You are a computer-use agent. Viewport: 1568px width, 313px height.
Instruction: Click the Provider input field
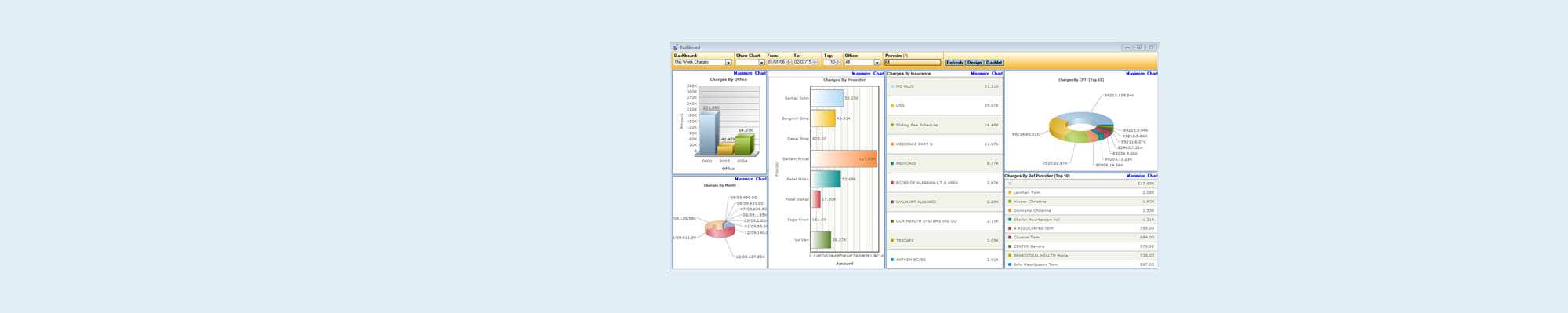point(913,63)
